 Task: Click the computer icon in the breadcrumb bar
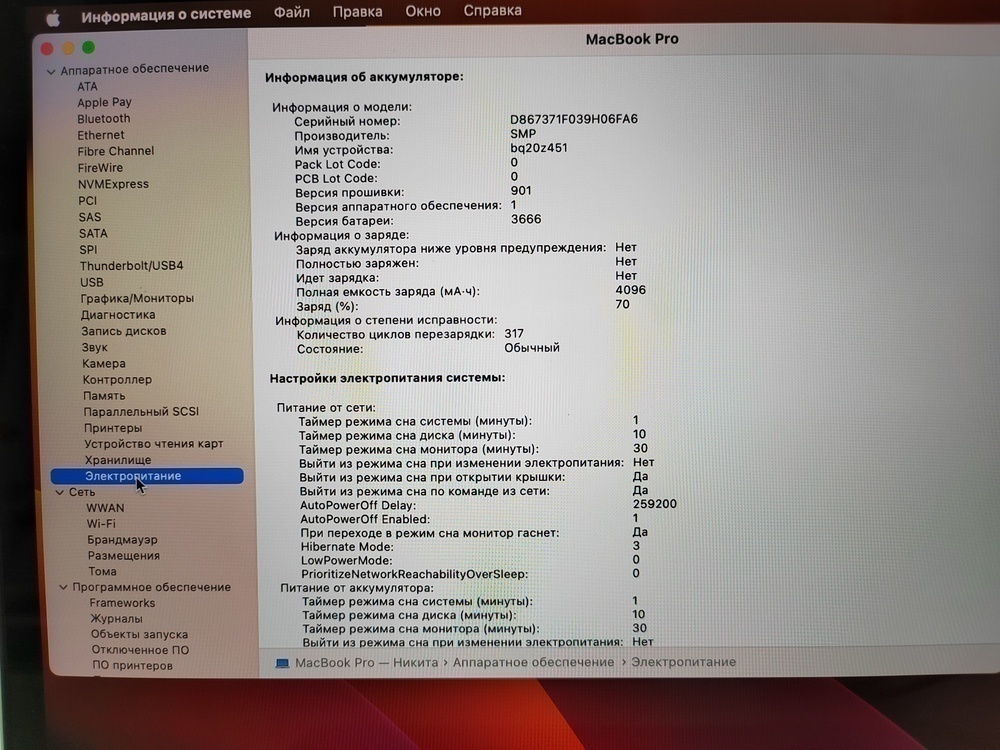tap(282, 662)
